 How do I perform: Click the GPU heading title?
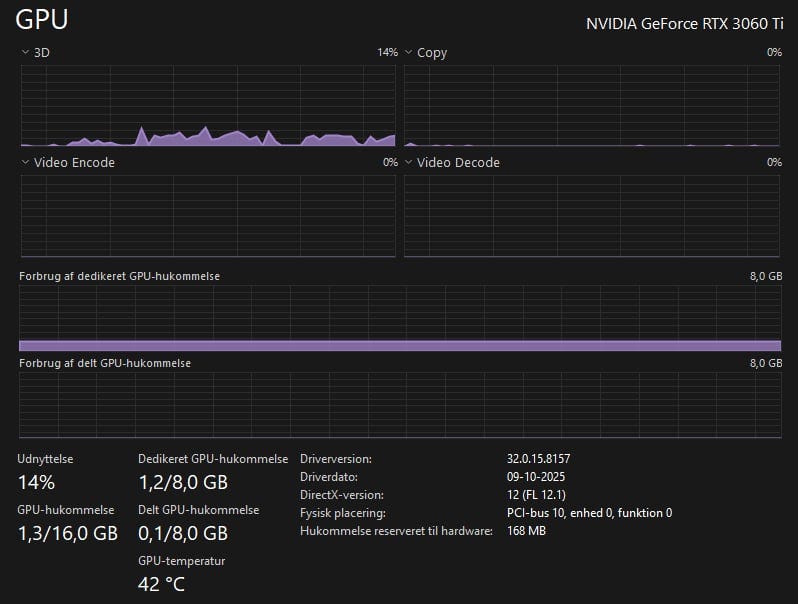coord(42,19)
